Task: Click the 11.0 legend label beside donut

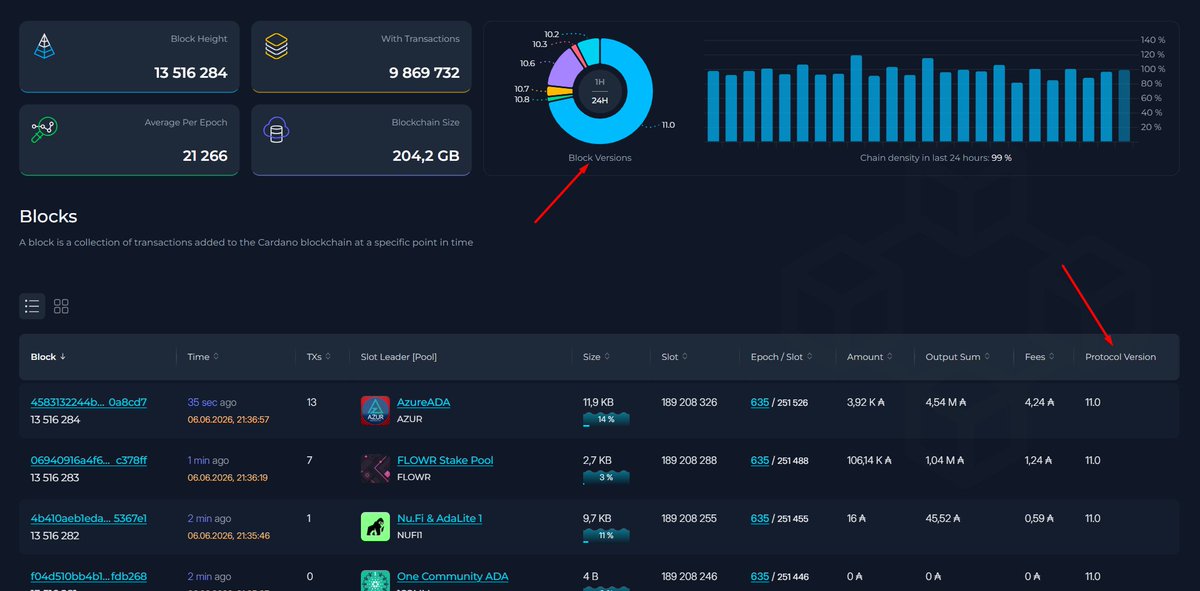Action: point(668,125)
